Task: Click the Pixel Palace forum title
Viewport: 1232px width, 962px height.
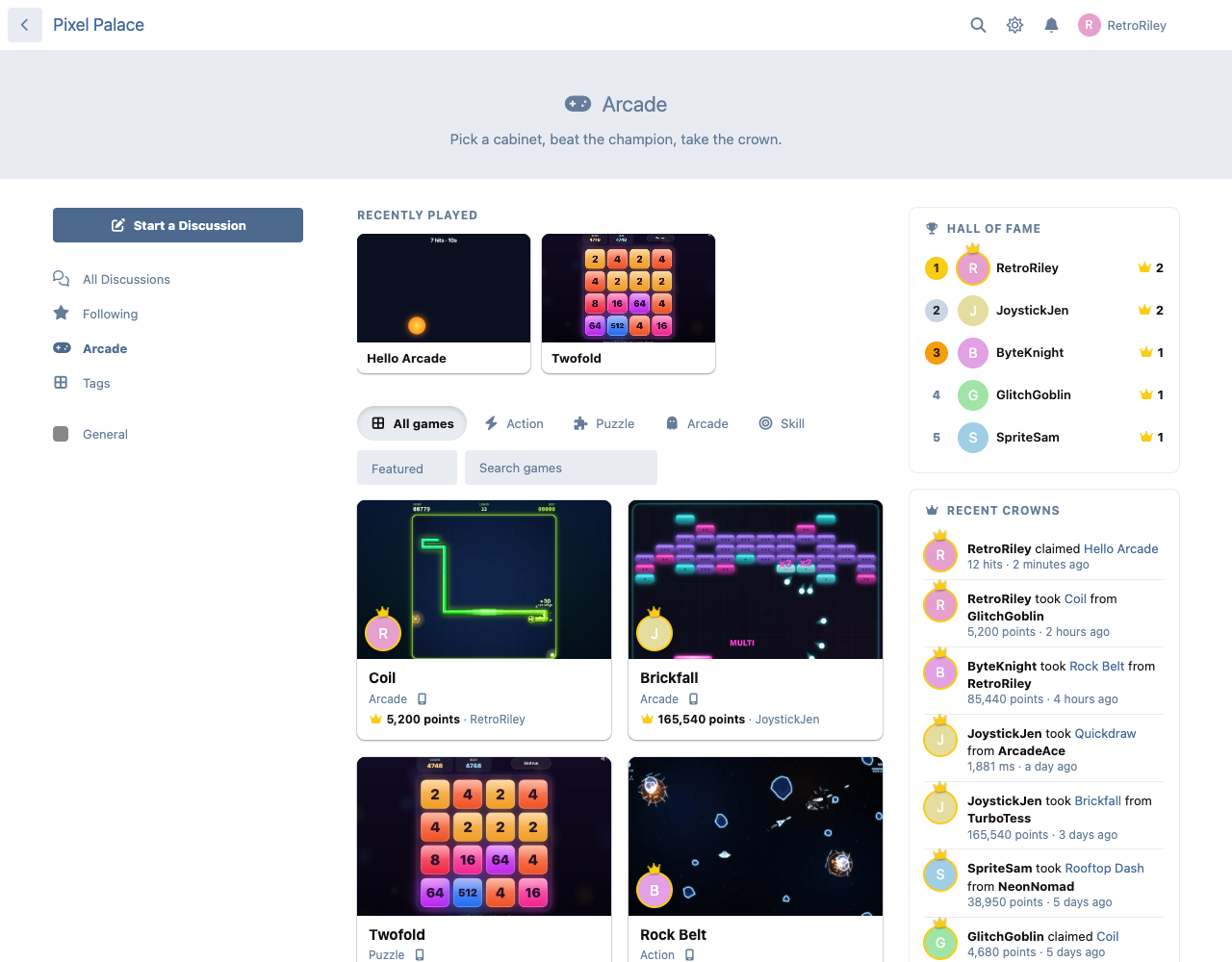Action: (98, 25)
